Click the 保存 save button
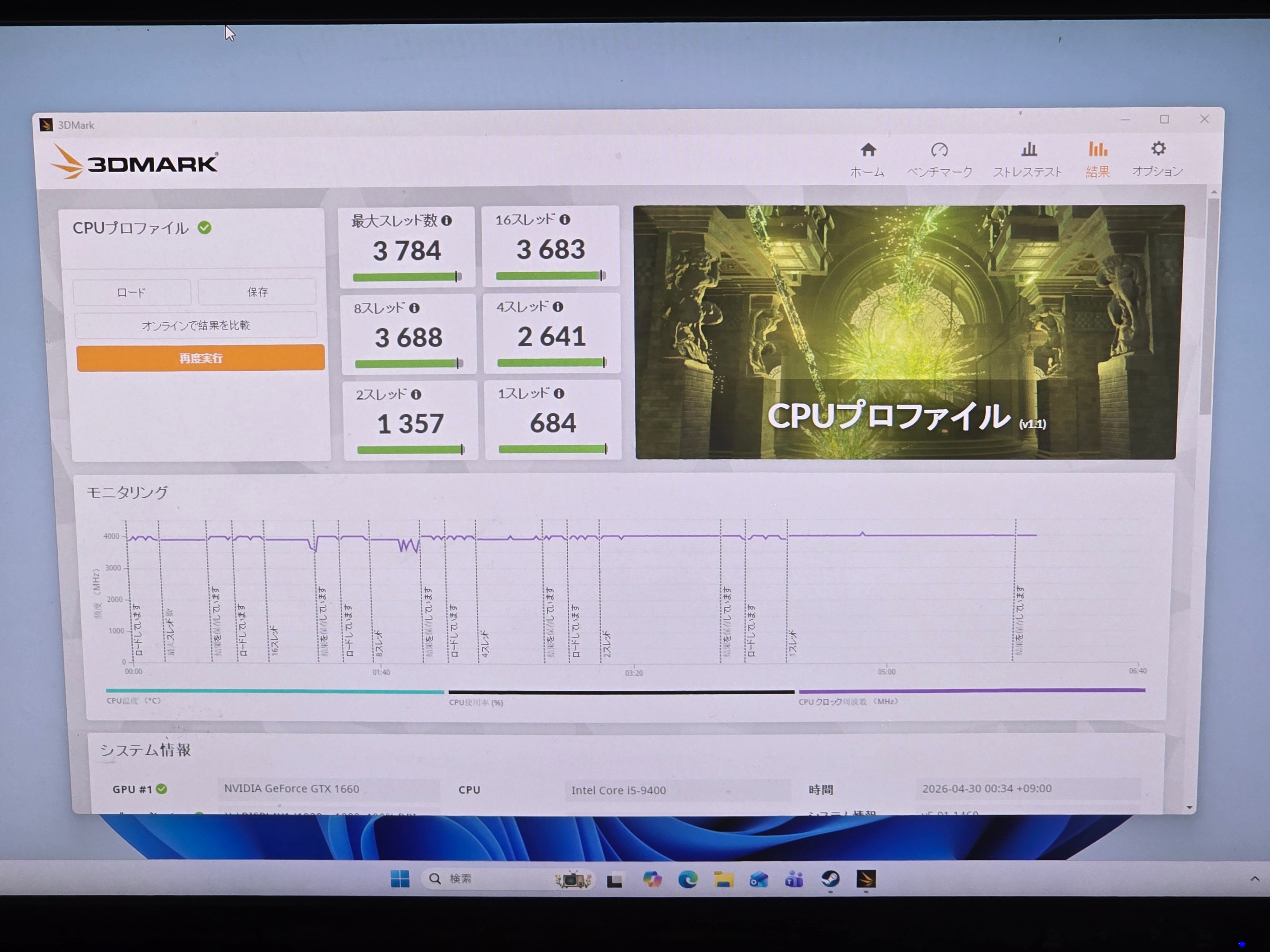The width and height of the screenshot is (1270, 952). (x=257, y=292)
